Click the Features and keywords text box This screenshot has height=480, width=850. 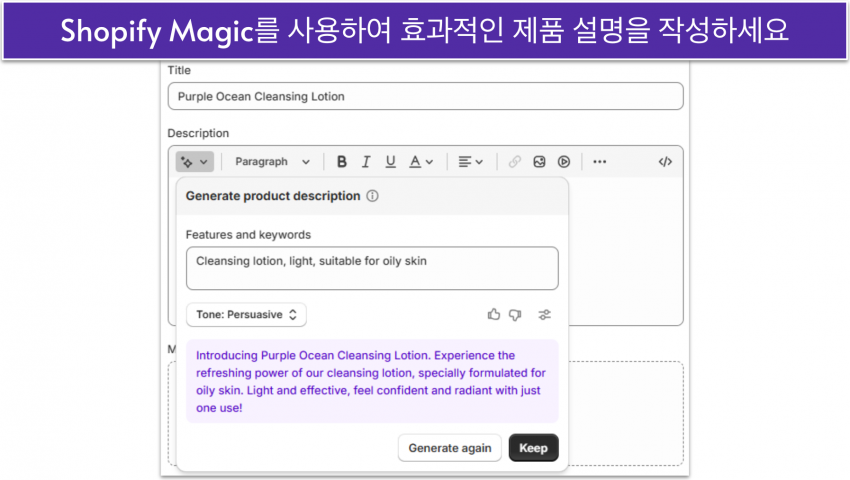[372, 268]
